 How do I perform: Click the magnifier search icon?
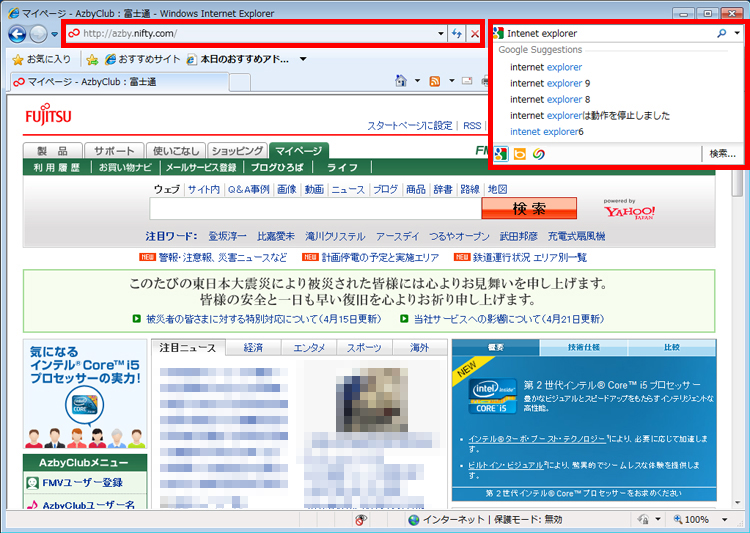pyautogui.click(x=722, y=33)
